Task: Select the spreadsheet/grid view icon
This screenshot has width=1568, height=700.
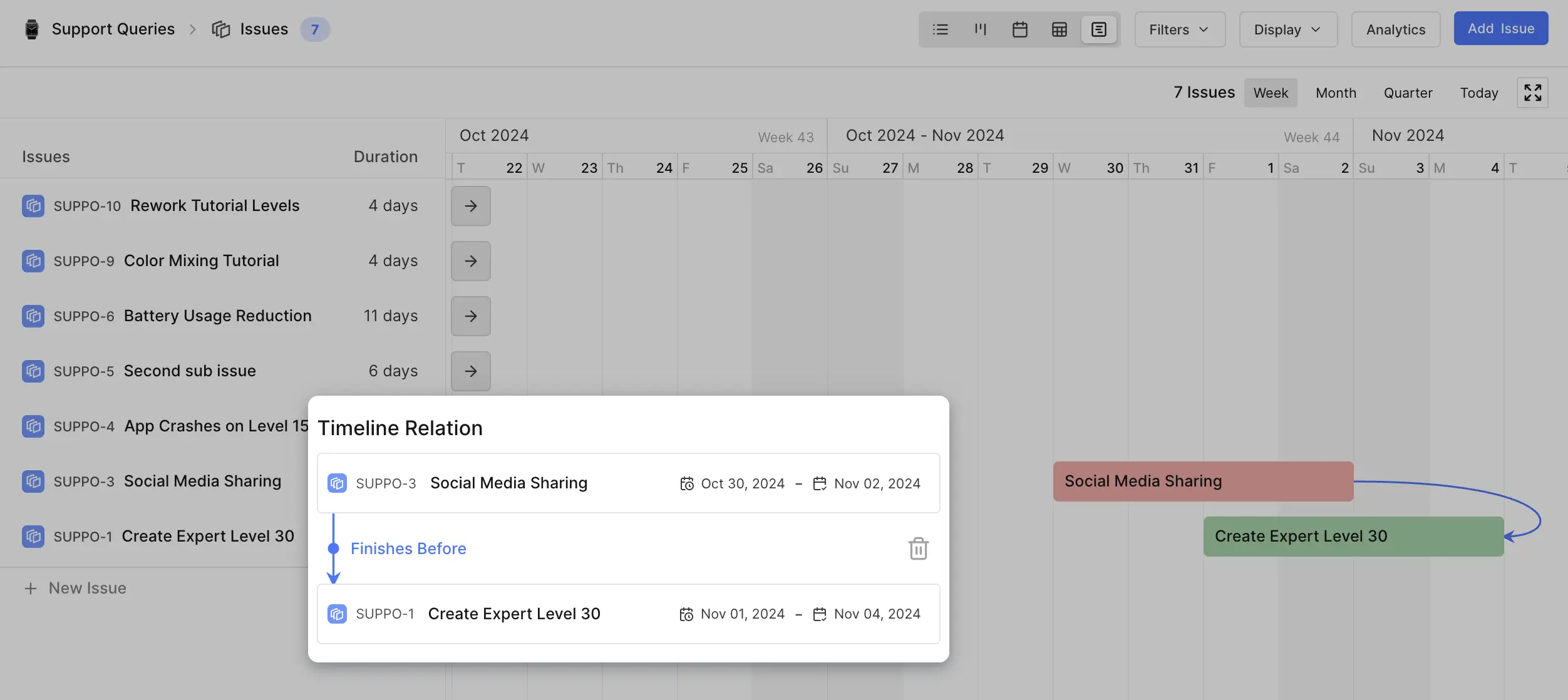Action: tap(1060, 27)
